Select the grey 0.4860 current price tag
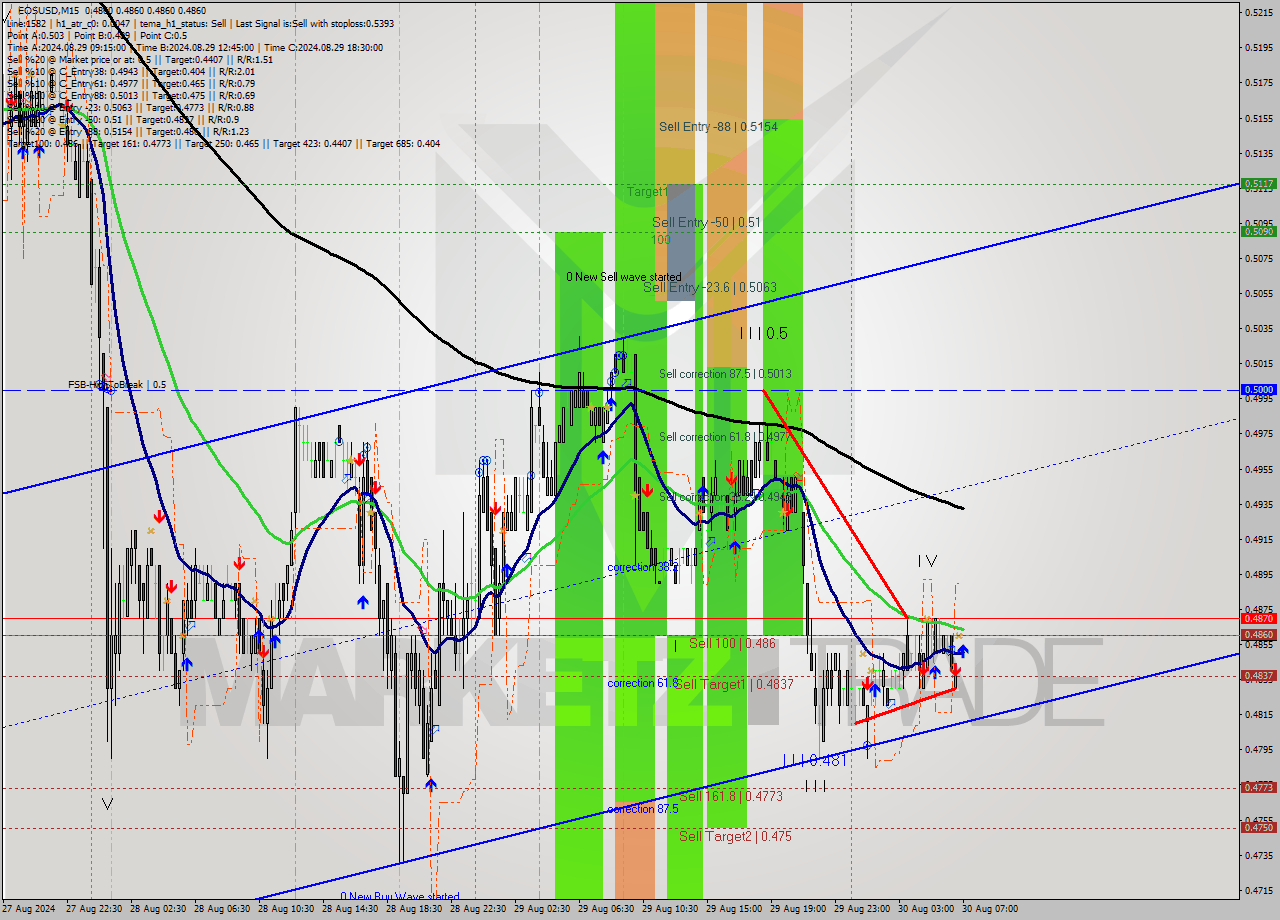Viewport: 1280px width, 920px height. (x=1258, y=635)
